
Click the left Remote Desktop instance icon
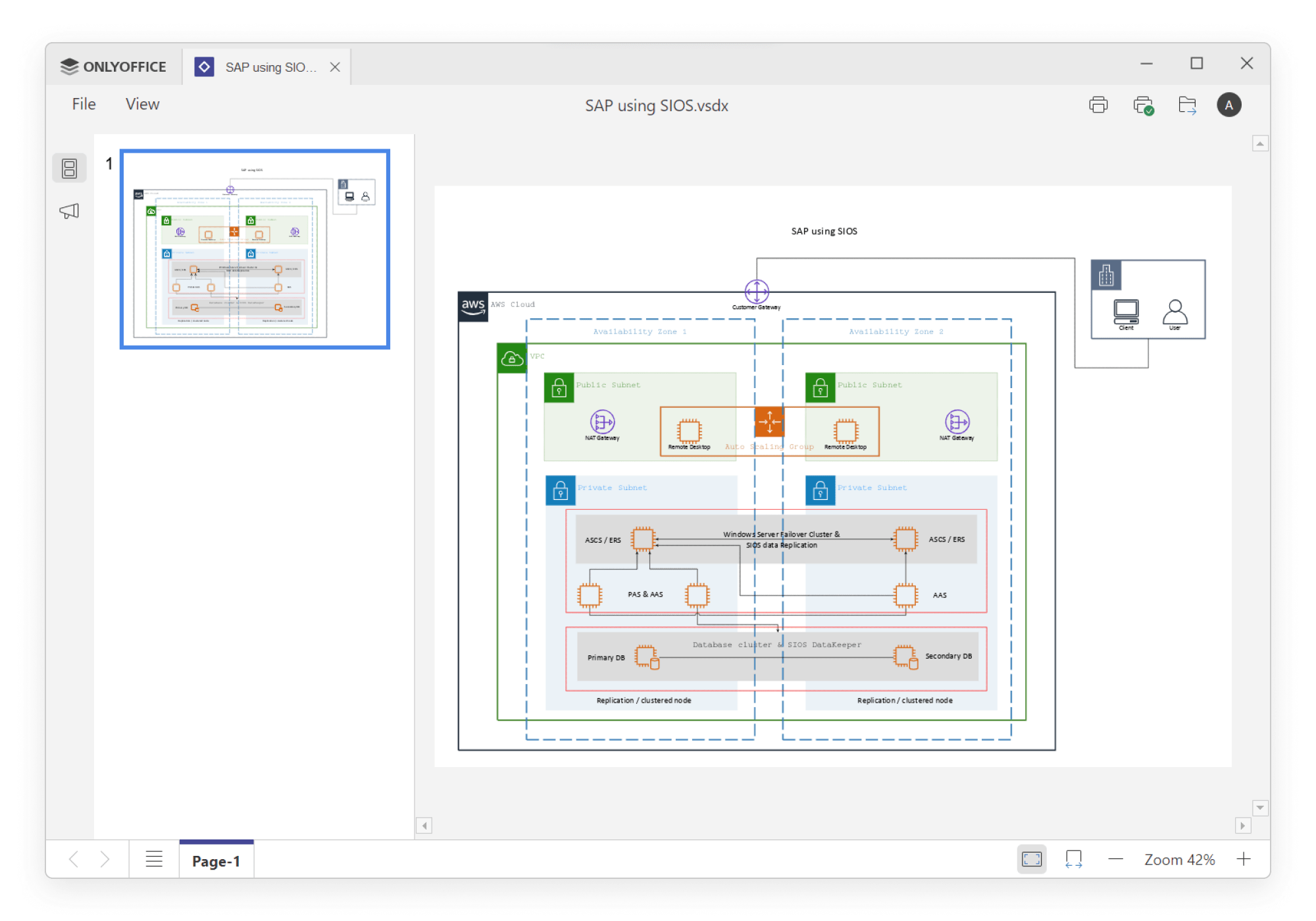pos(689,431)
